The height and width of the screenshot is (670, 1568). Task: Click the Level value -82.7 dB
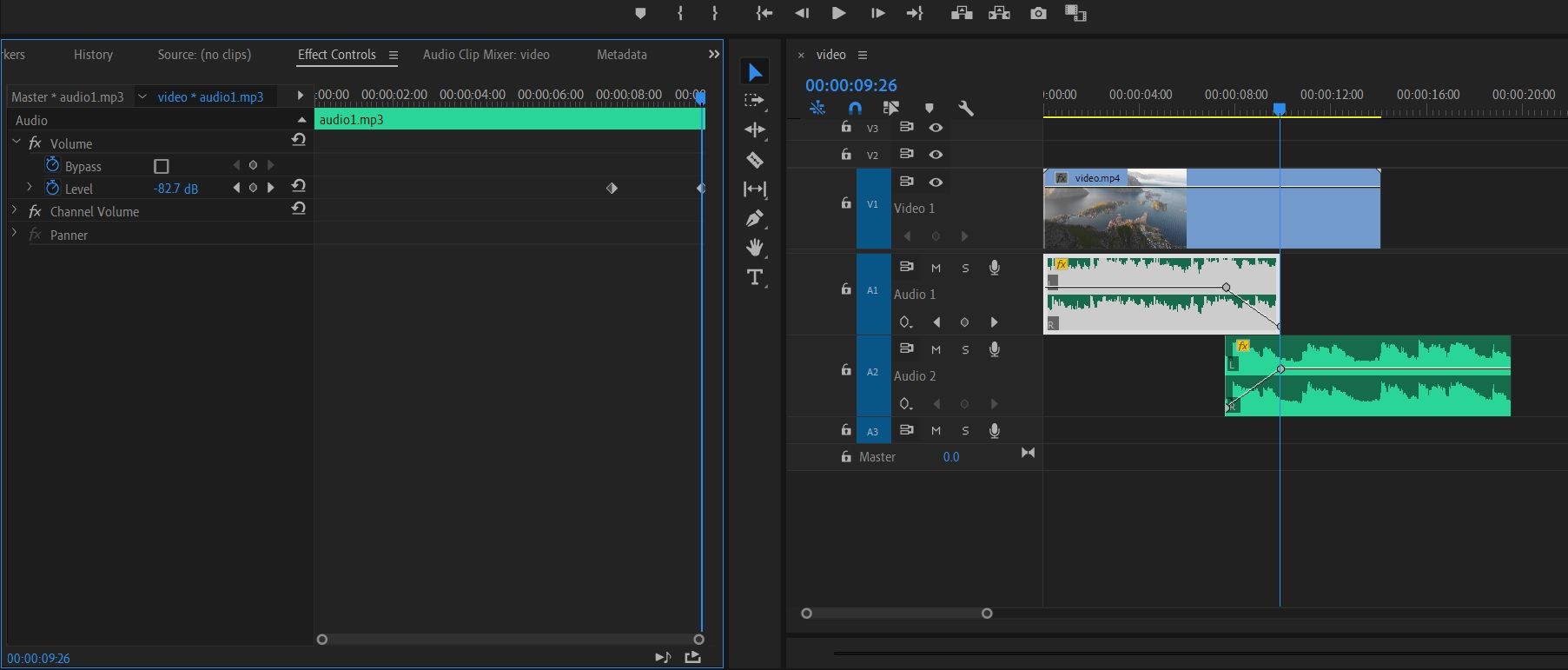coord(175,189)
